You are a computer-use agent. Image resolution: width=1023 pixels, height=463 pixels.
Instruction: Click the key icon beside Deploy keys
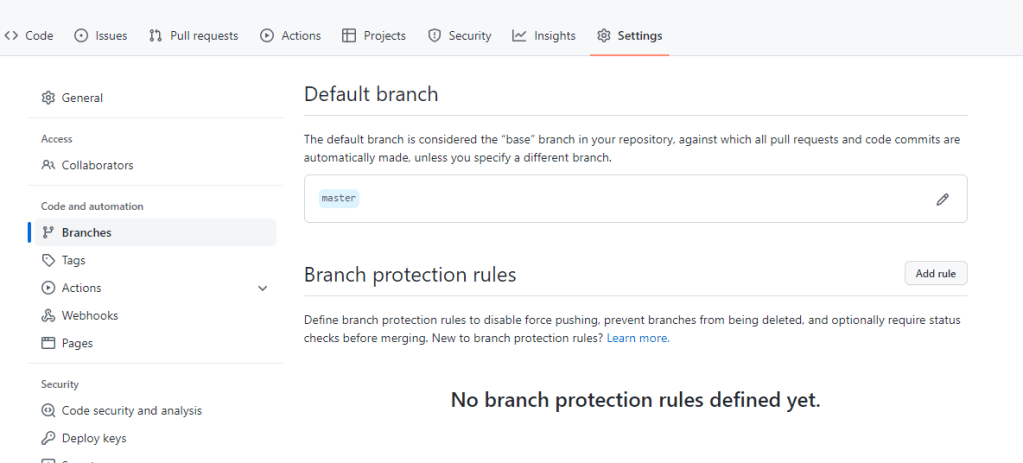tap(48, 438)
